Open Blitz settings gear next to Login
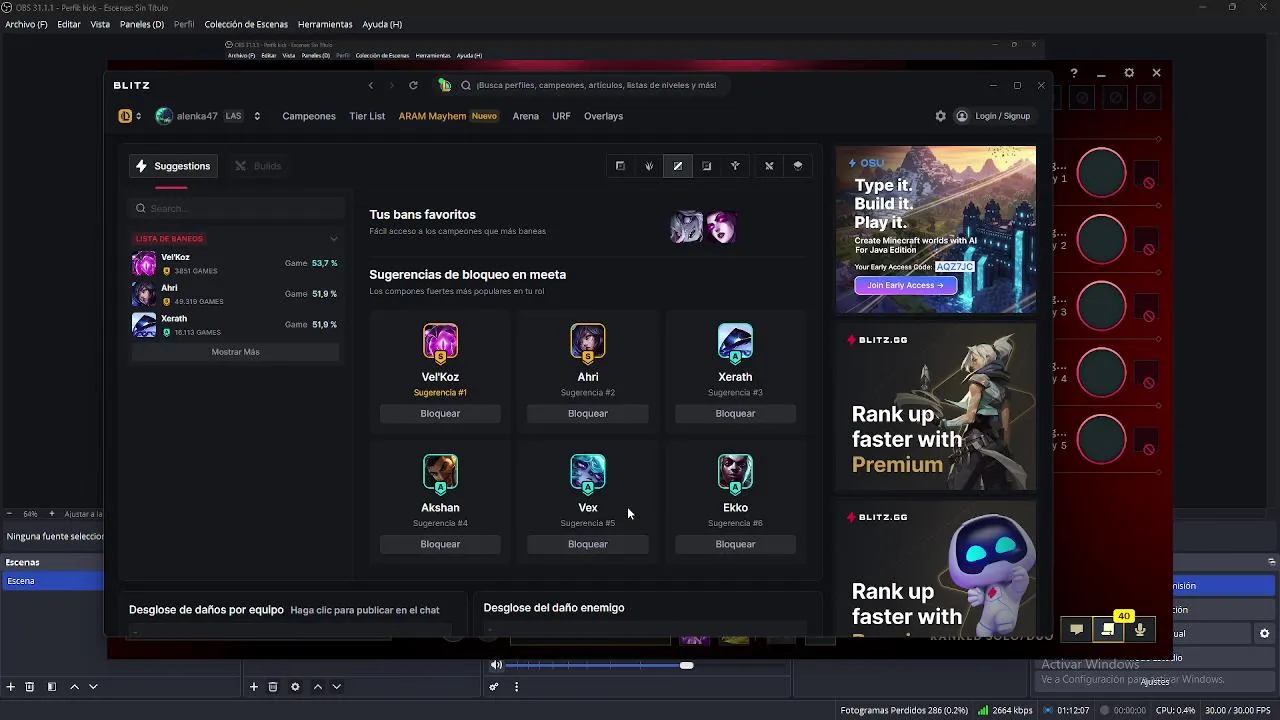The height and width of the screenshot is (720, 1280). (x=940, y=116)
